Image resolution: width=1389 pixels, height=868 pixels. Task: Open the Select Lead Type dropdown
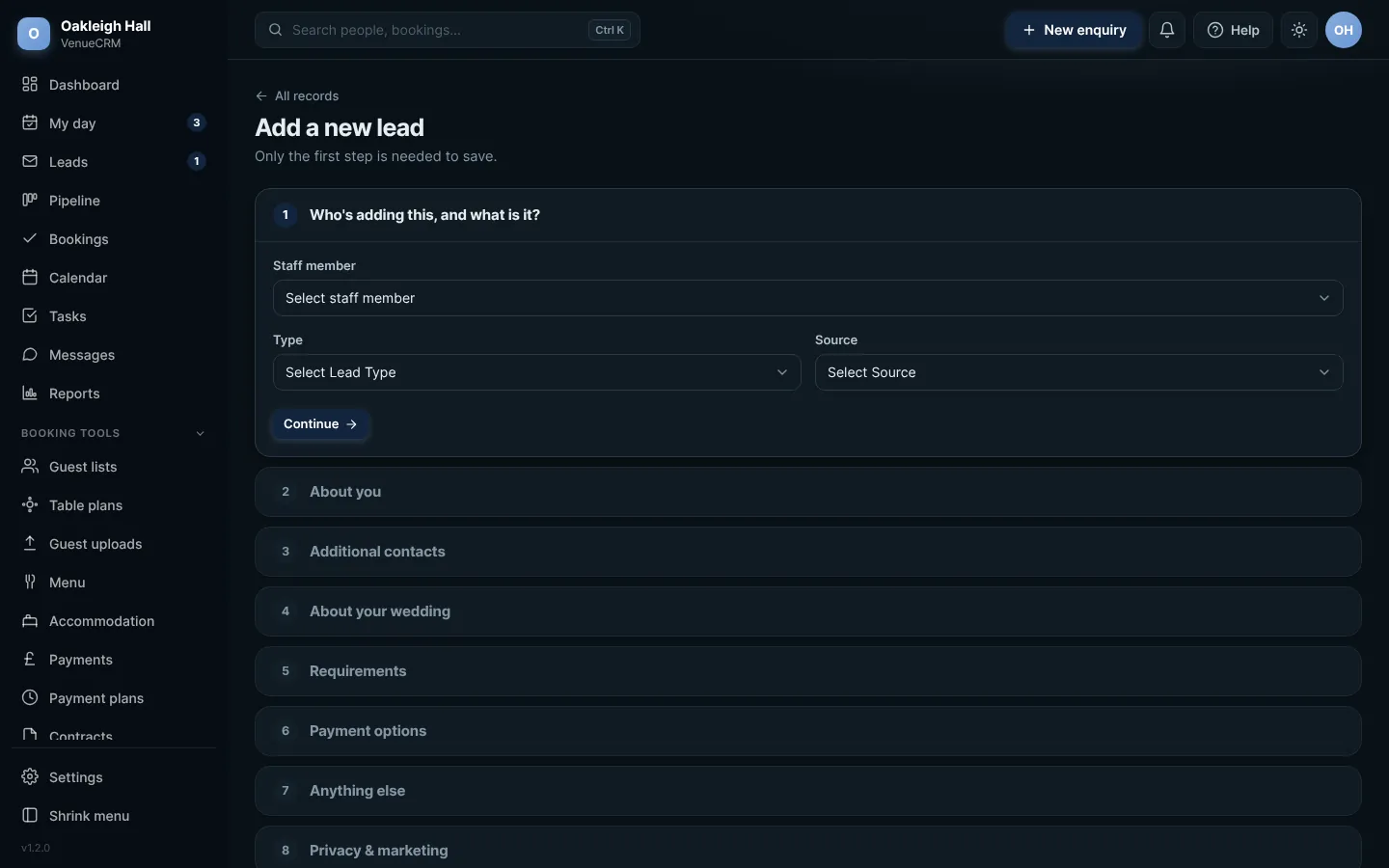point(537,372)
